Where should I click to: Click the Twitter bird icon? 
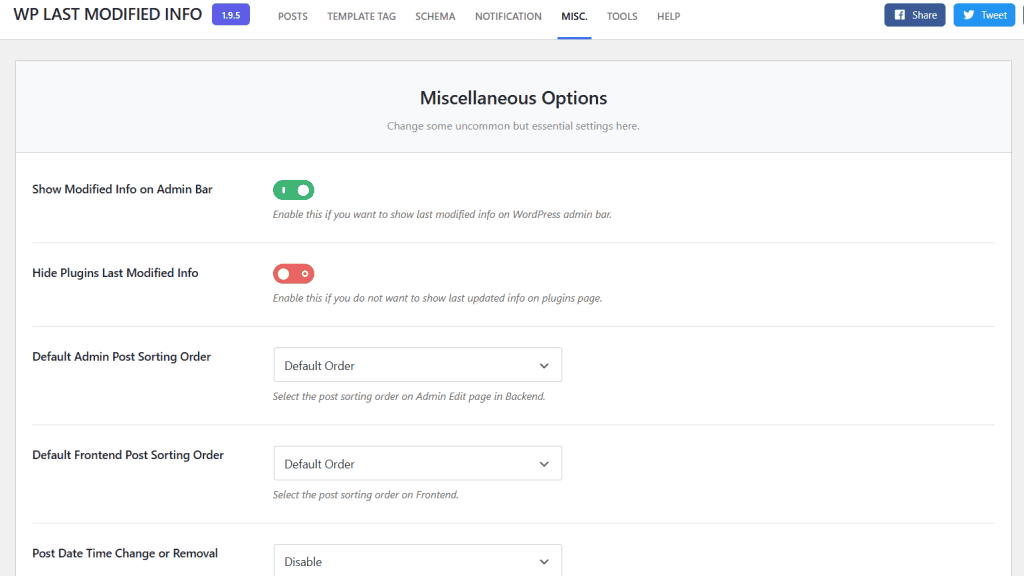coord(968,15)
